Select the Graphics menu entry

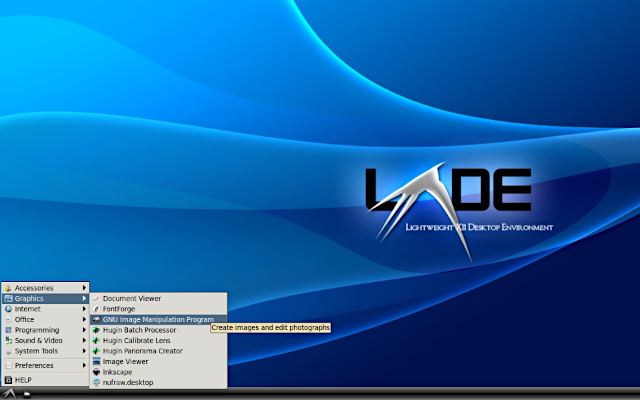[45, 299]
